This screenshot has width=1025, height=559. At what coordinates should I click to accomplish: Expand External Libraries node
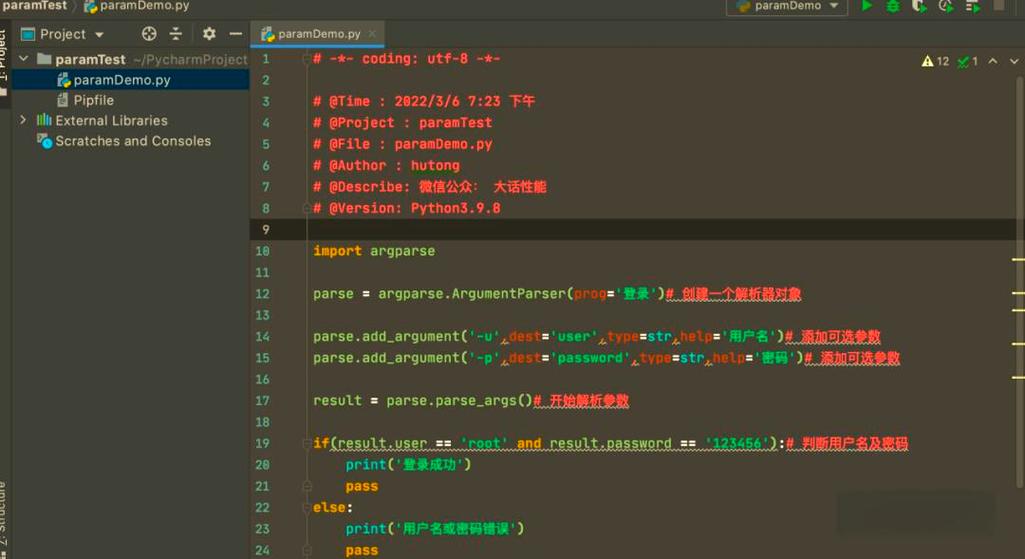click(x=24, y=120)
